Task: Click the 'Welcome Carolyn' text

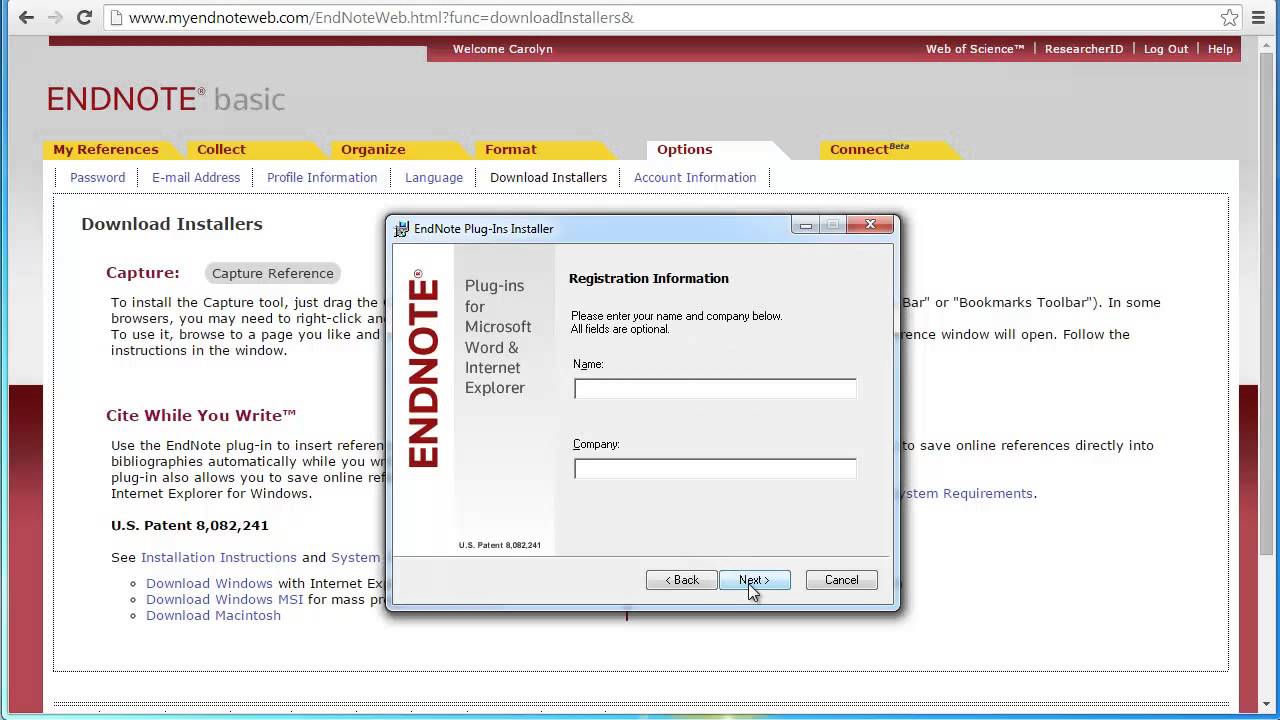Action: 503,49
